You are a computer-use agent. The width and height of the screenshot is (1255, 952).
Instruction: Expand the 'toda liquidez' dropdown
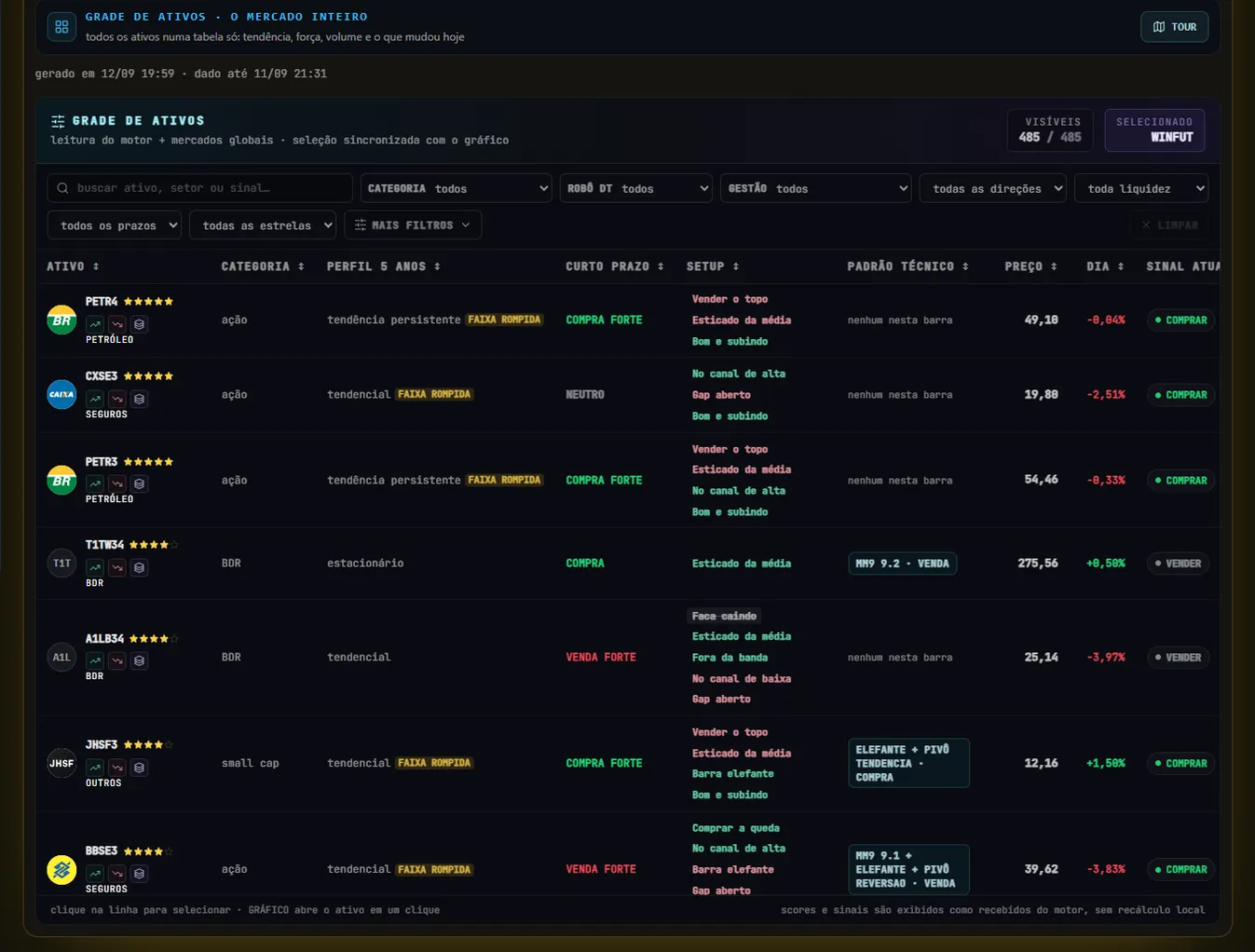pos(1141,188)
